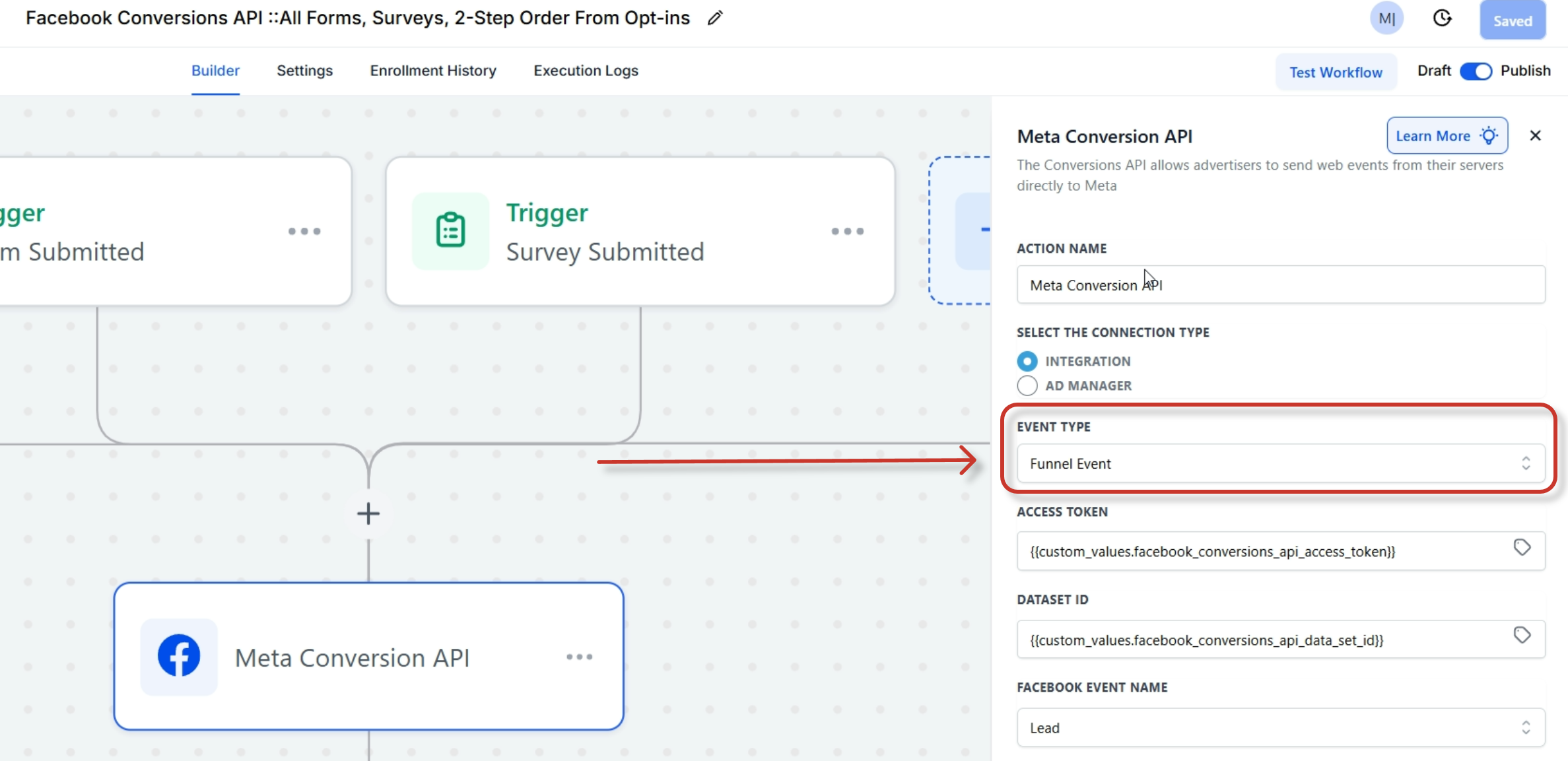
Task: Open three-dot menu on Meta Conversion API node
Action: click(x=579, y=657)
